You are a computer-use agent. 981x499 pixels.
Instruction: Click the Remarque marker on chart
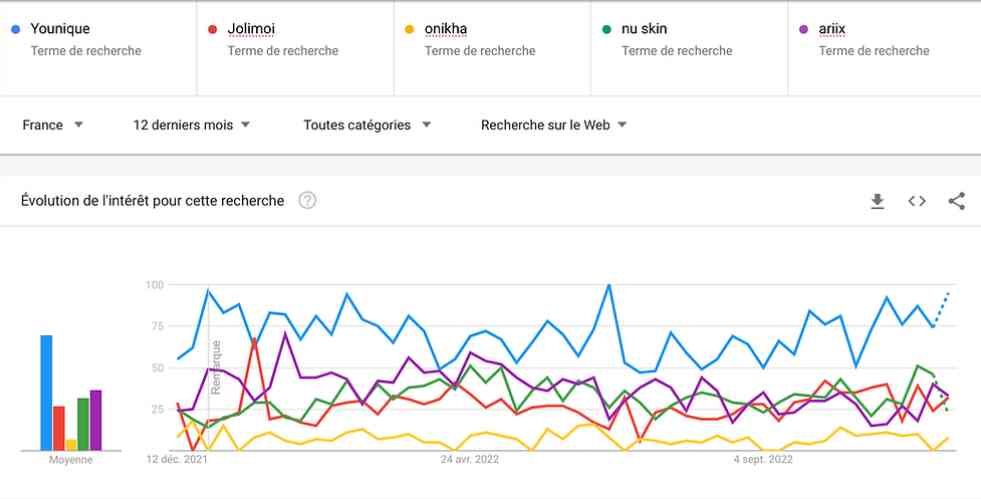click(216, 367)
